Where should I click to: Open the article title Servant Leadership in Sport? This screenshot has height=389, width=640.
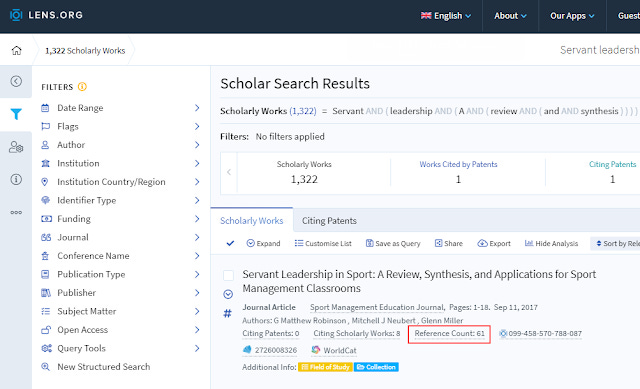(419, 281)
